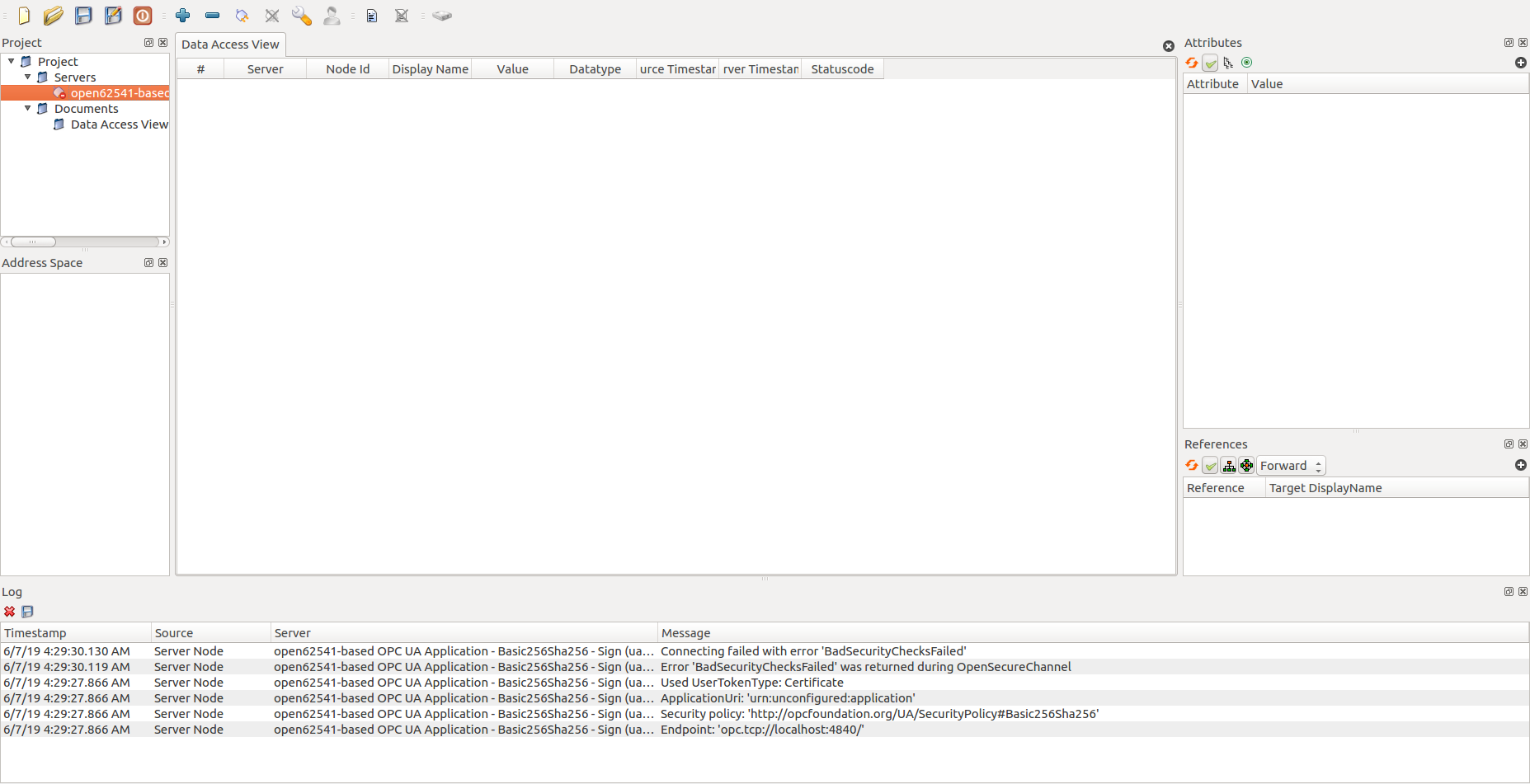Clear the Log with the red cross icon
This screenshot has width=1530, height=784.
click(x=9, y=611)
